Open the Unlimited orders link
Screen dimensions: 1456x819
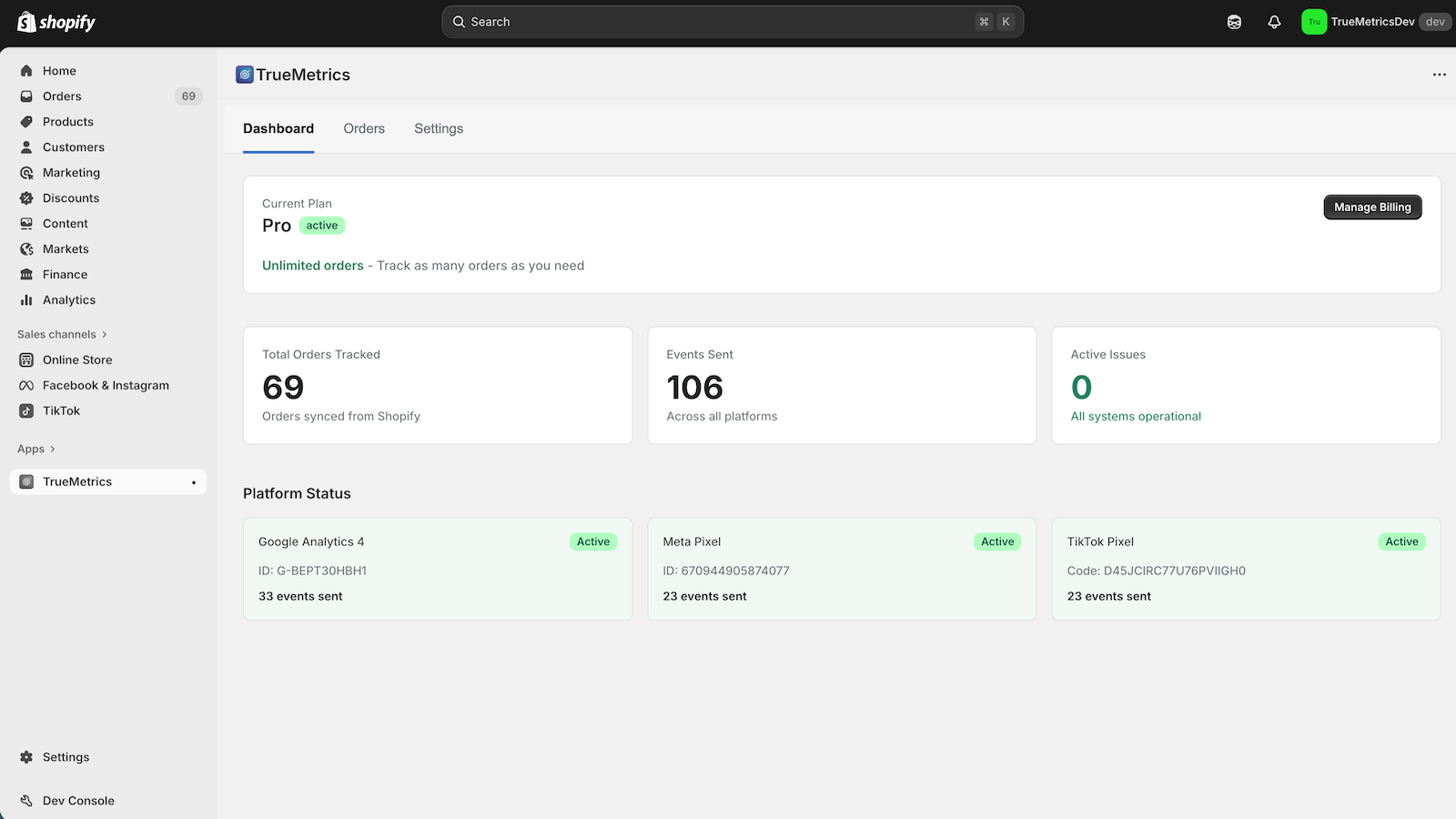[x=312, y=265]
